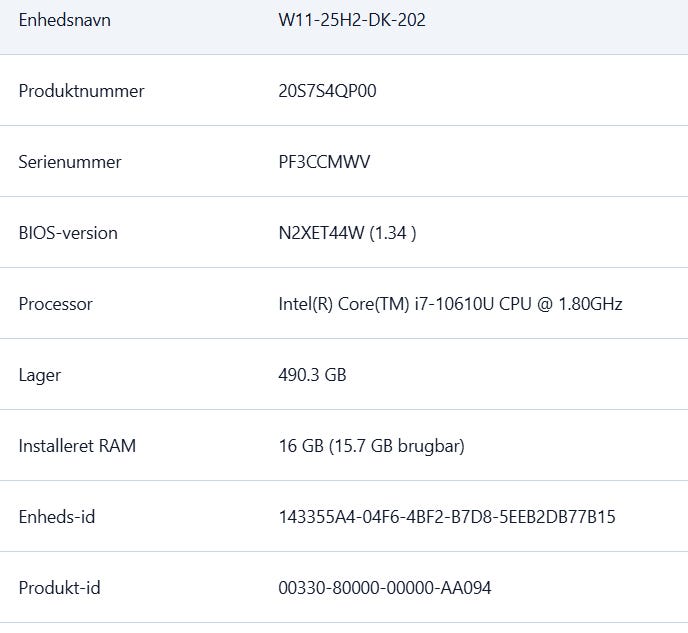The width and height of the screenshot is (688, 633).
Task: Click BIOS value N2XET44W (1.34)
Action: coord(348,233)
